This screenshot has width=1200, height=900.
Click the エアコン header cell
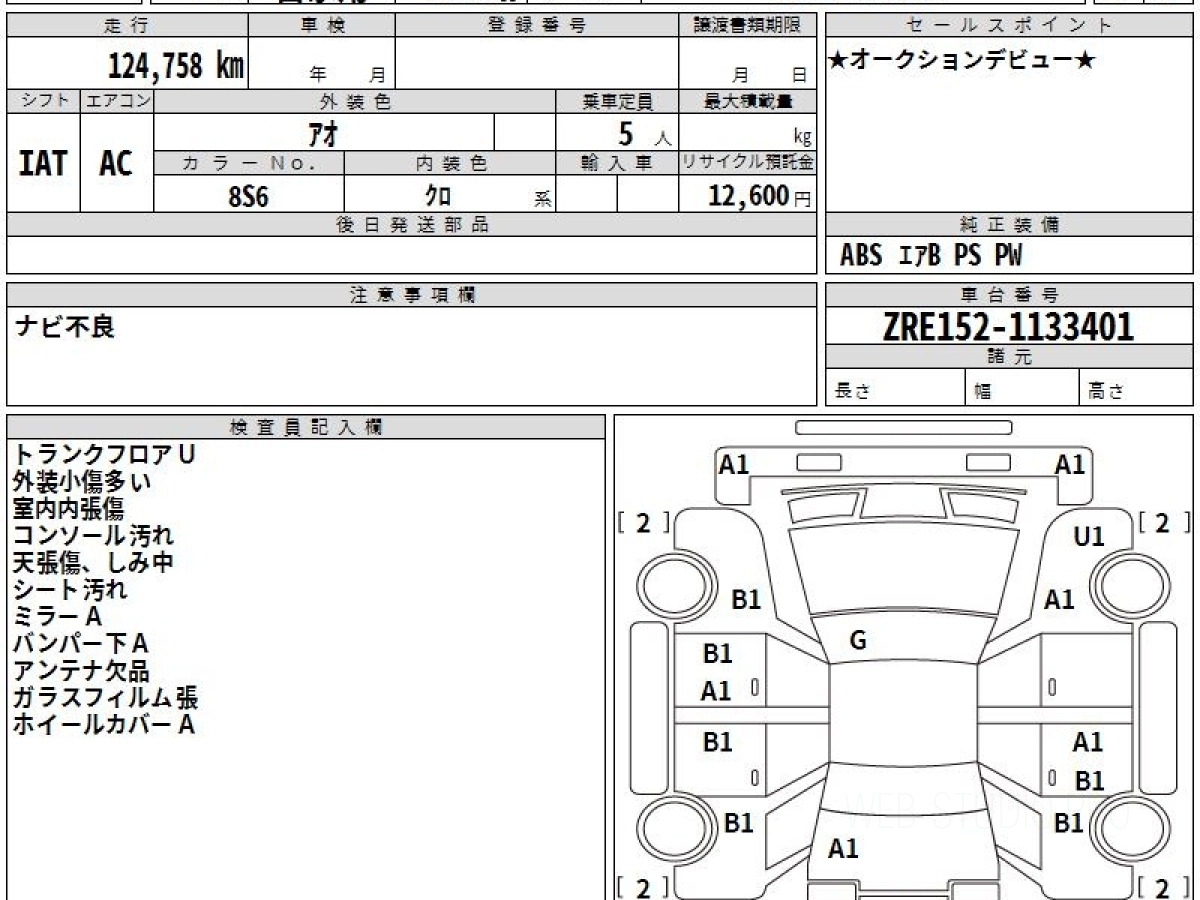pos(117,101)
